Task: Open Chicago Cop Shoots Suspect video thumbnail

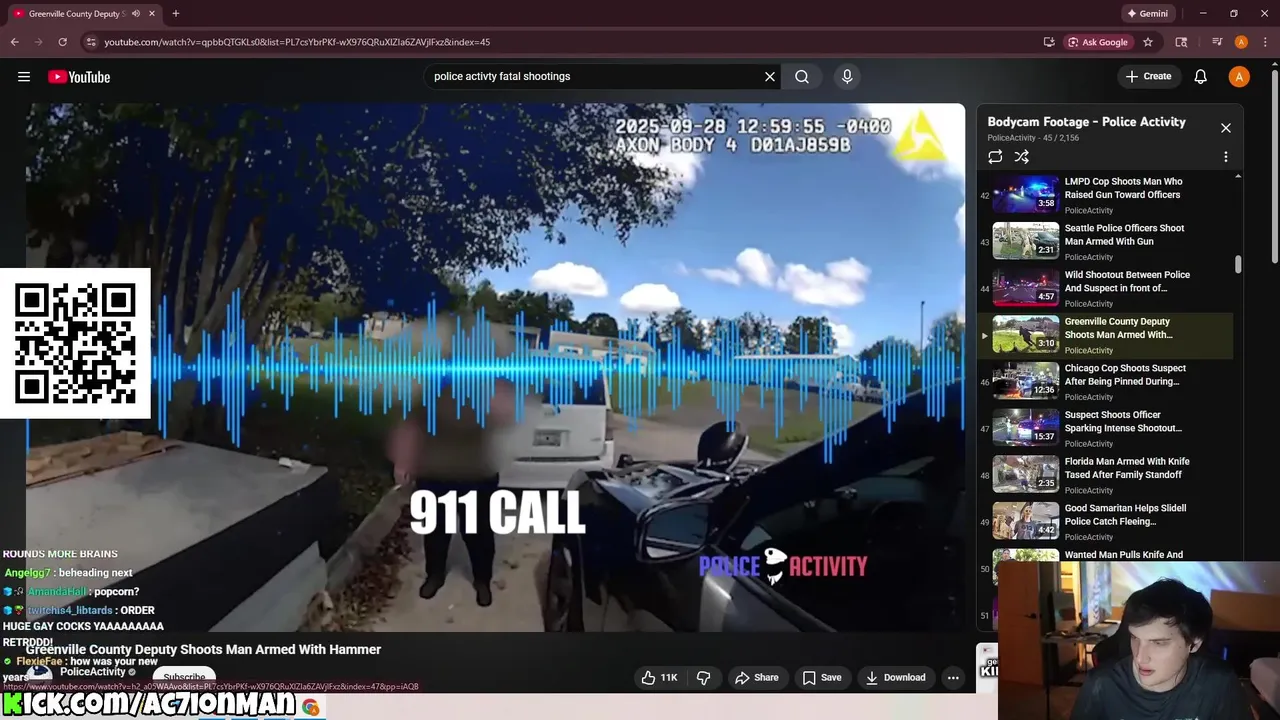Action: [1026, 381]
